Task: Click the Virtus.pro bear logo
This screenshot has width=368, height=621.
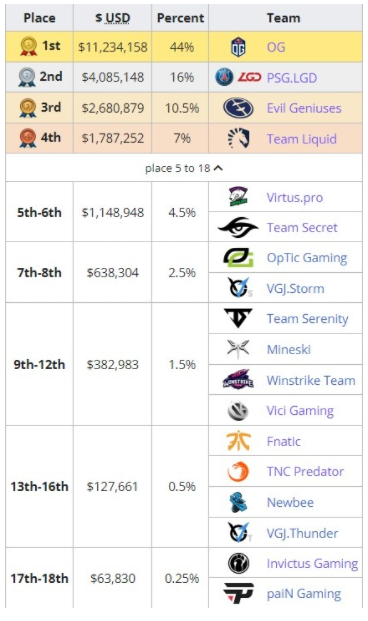Action: point(238,197)
